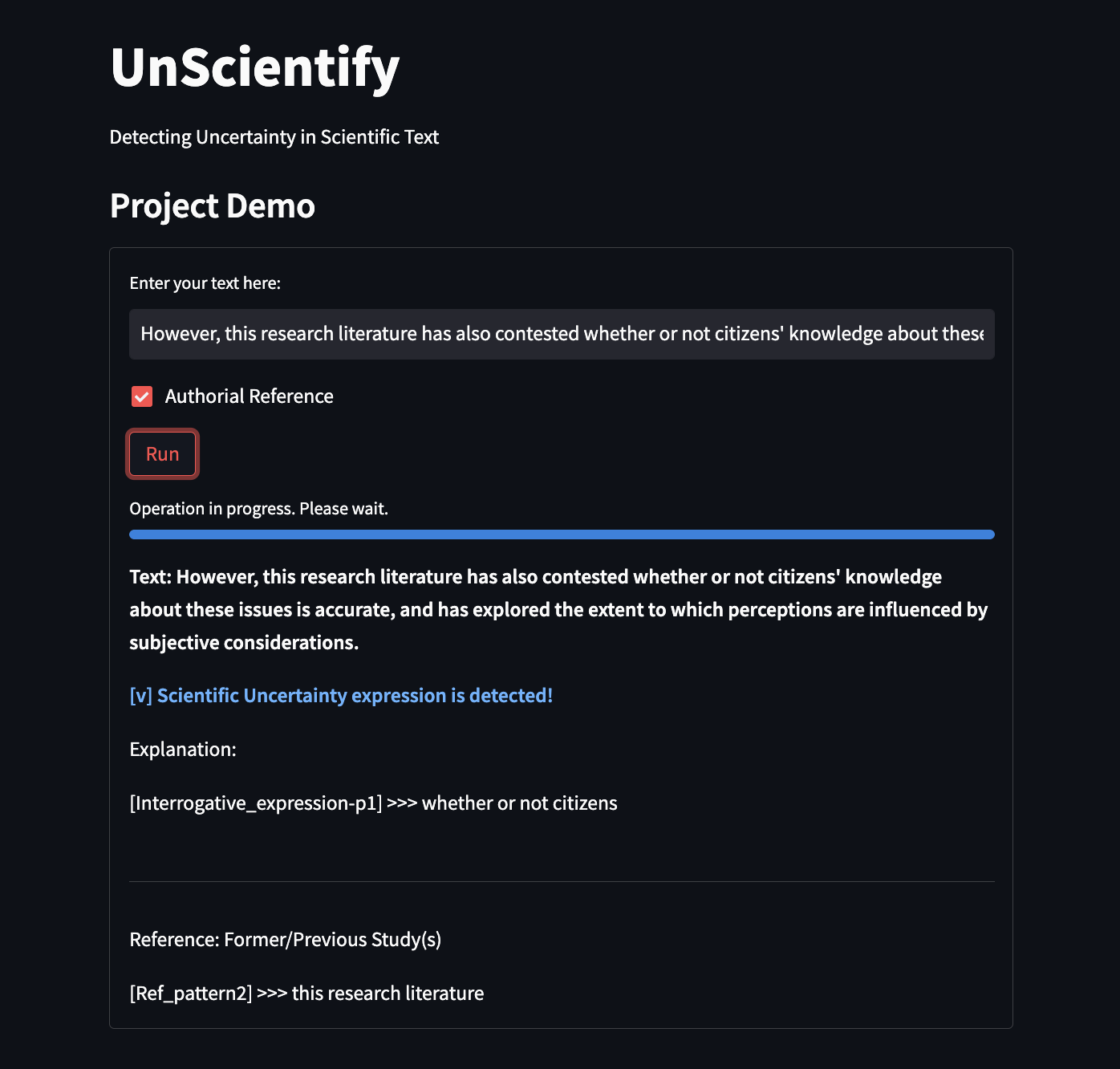Click the 'Scientific Uncertainty expression is detected!' message
1120x1069 pixels.
pos(341,696)
